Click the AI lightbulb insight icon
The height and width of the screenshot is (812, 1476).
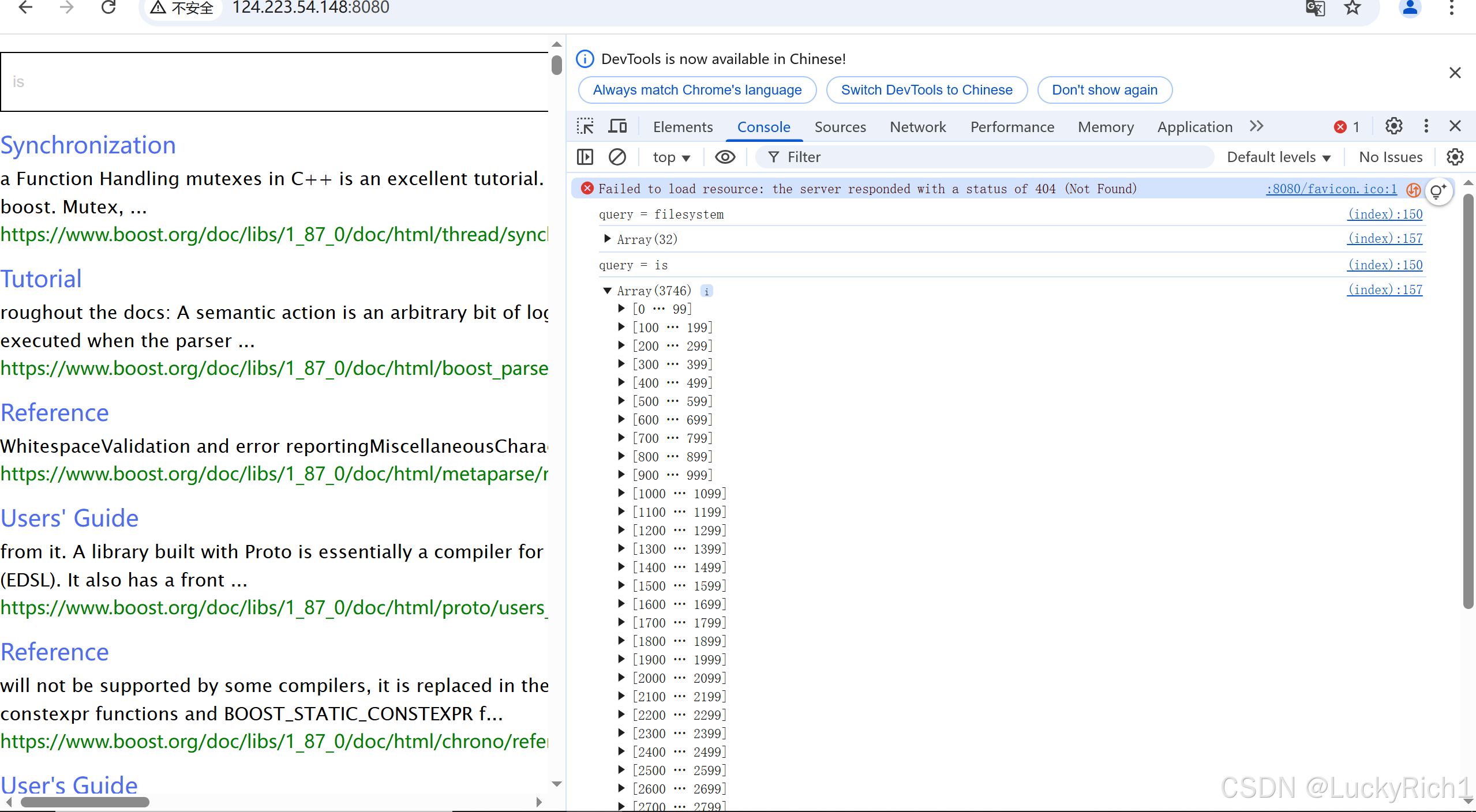1438,190
